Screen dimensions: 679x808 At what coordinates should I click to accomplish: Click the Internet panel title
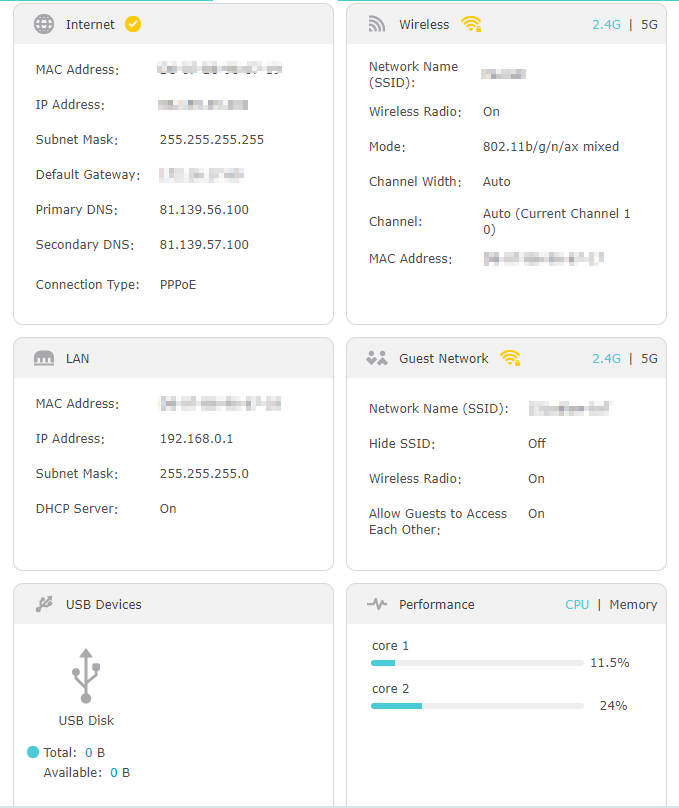pyautogui.click(x=90, y=24)
